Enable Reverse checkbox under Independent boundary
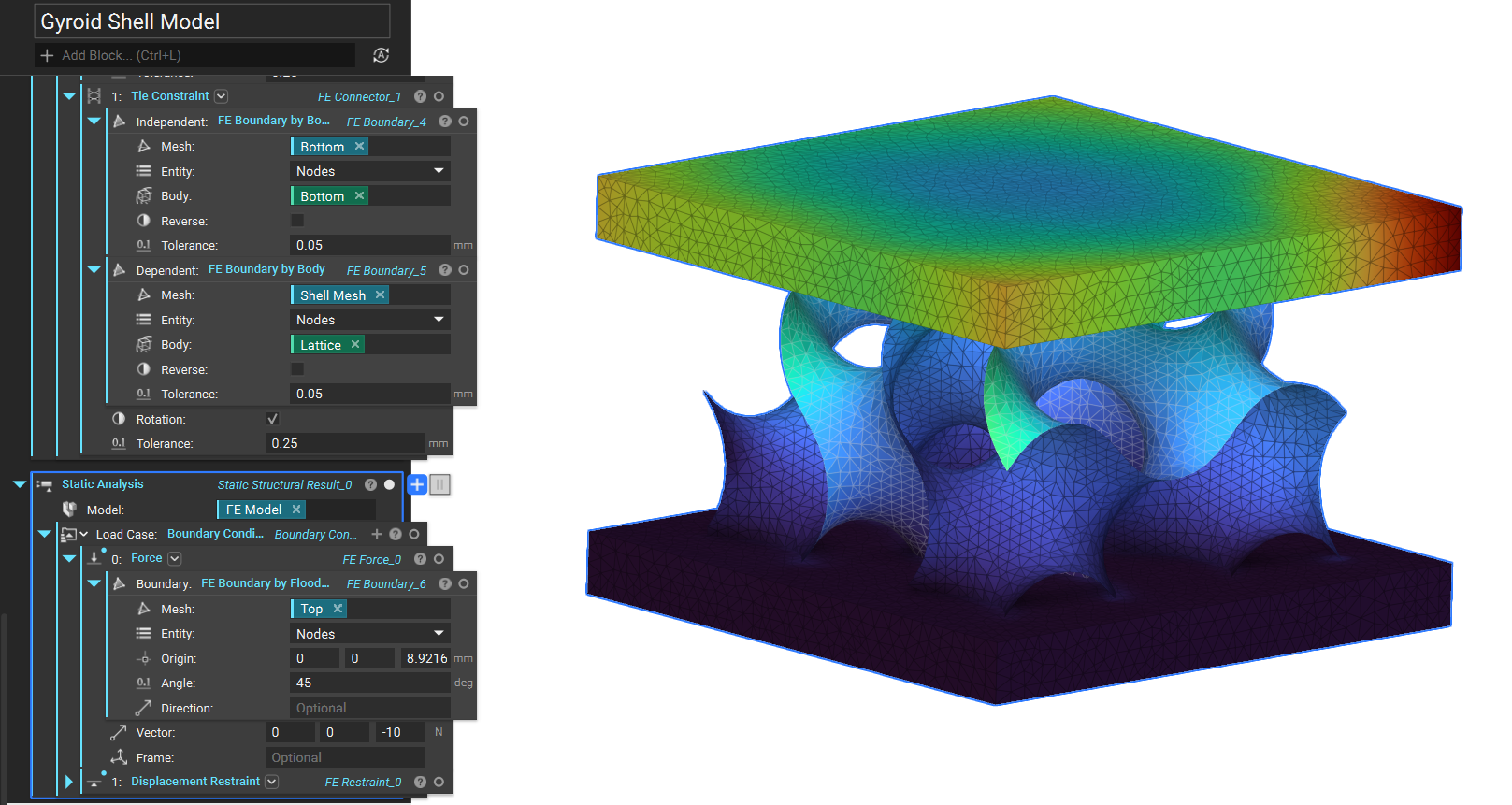 [x=297, y=221]
